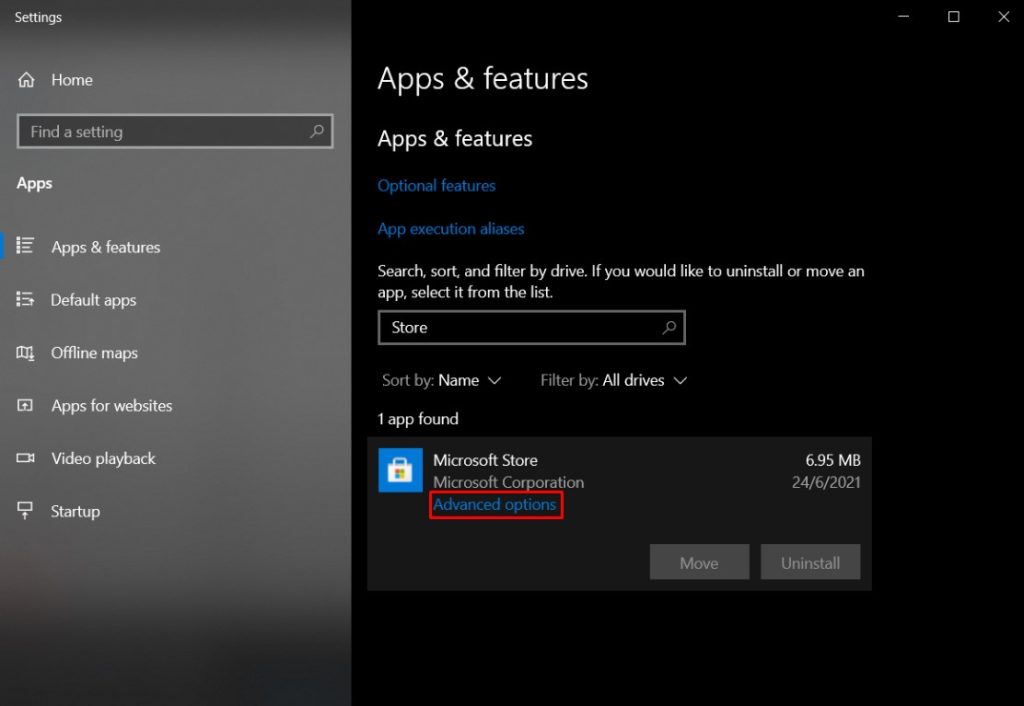Click the search magnifier in Find a setting
Screen dimensions: 1024x706
pyautogui.click(x=316, y=131)
